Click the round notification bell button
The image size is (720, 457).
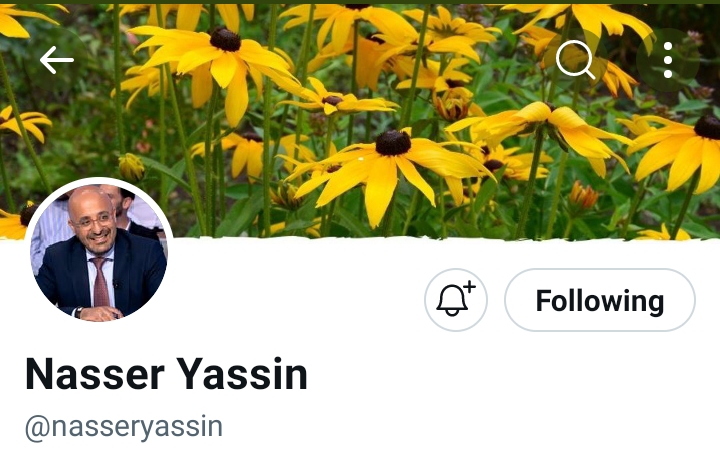point(456,300)
